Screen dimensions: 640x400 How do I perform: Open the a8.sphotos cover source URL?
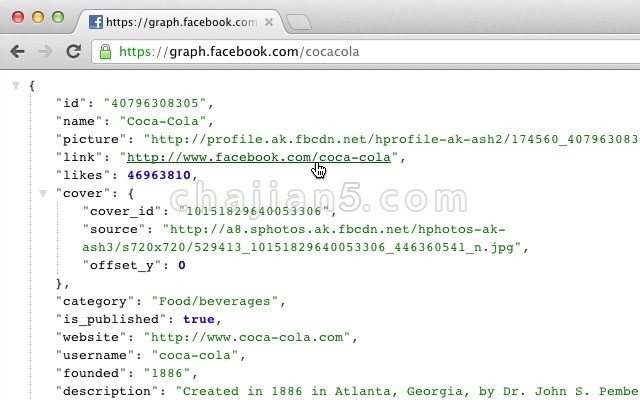(302, 238)
